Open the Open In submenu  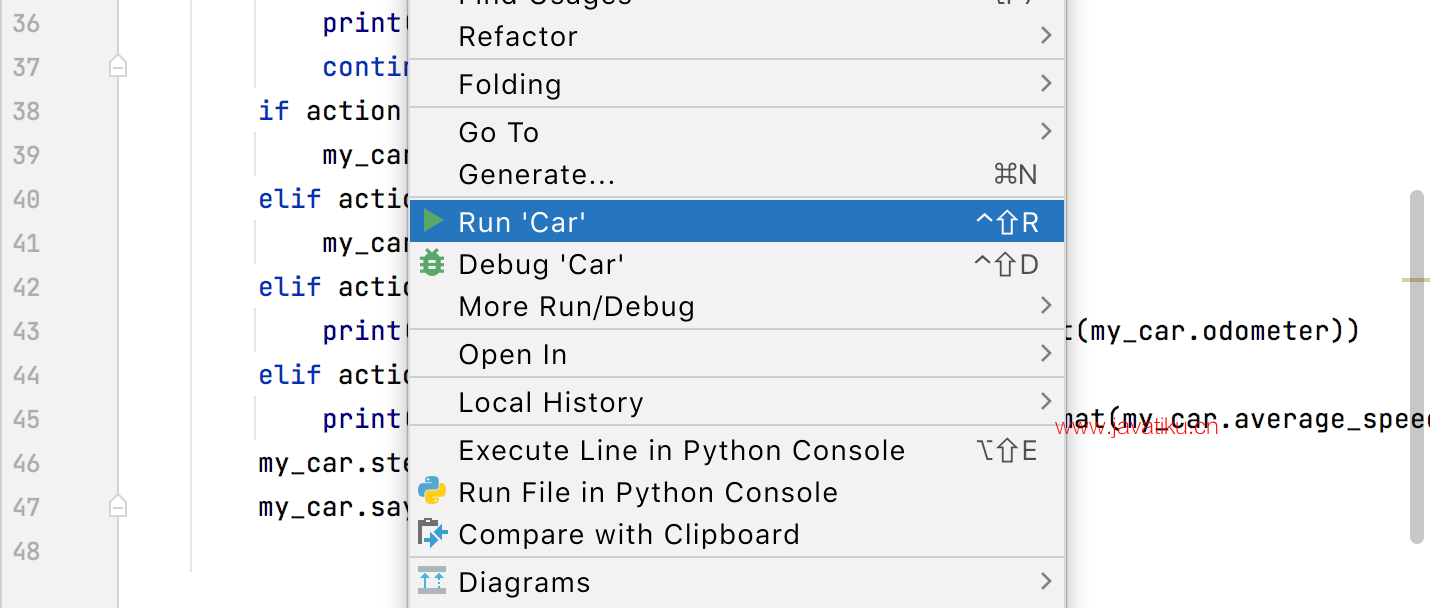[737, 354]
